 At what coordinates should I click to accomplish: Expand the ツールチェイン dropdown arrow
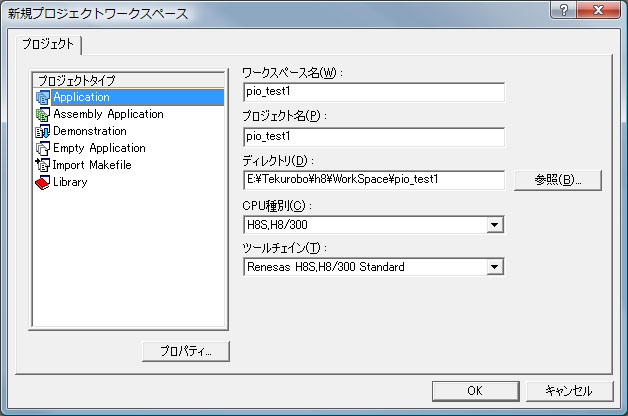pyautogui.click(x=494, y=267)
